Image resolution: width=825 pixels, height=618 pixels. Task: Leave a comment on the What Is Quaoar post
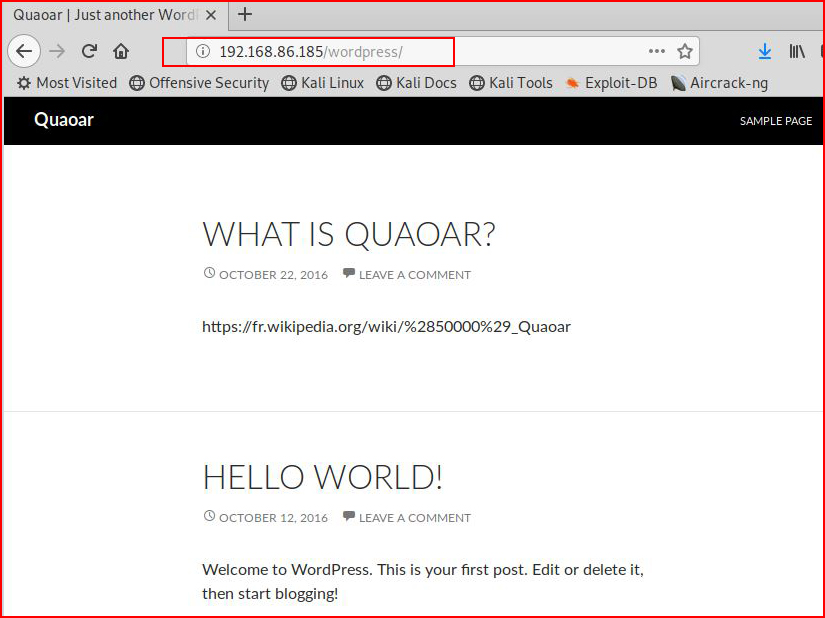(415, 275)
